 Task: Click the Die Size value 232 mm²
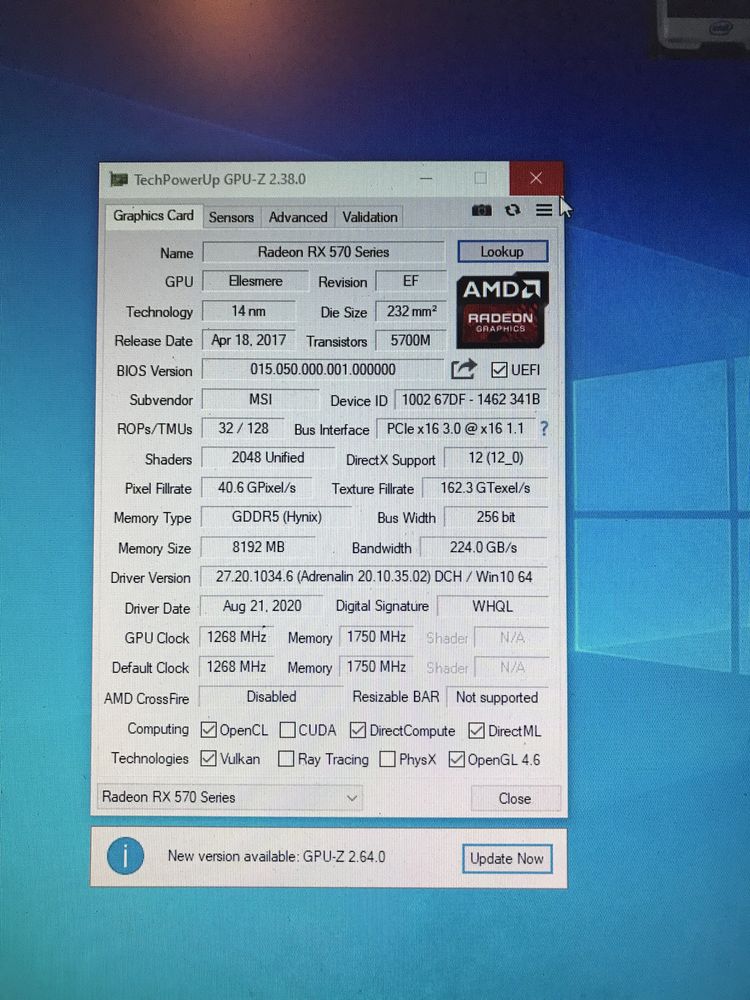coord(411,311)
